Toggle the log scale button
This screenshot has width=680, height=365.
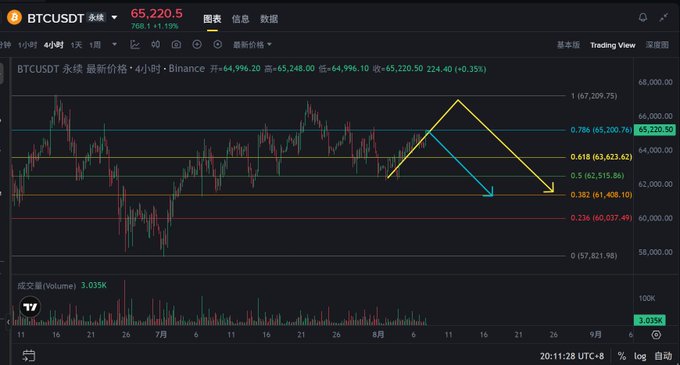[x=640, y=356]
